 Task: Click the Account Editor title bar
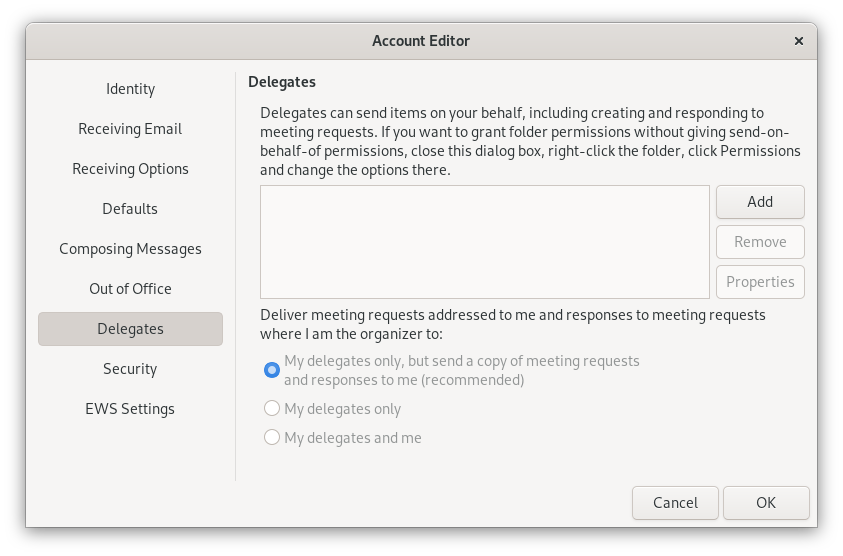[x=421, y=41]
